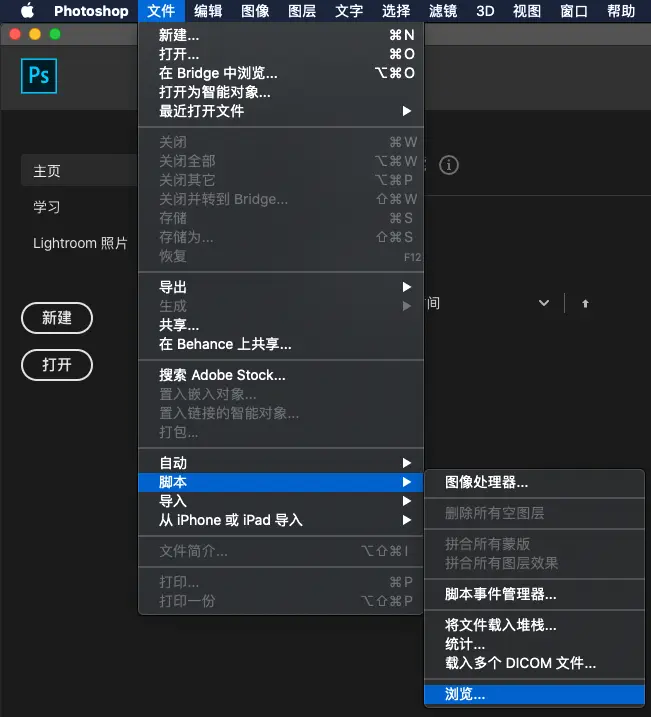Open the 窗口 menu

pyautogui.click(x=574, y=11)
